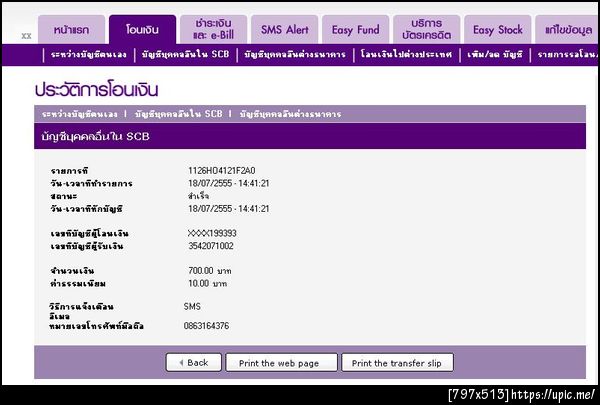Open เพิ่ม/ลด บัญชี submenu item
Screen dimensions: 600x405
[x=494, y=55]
